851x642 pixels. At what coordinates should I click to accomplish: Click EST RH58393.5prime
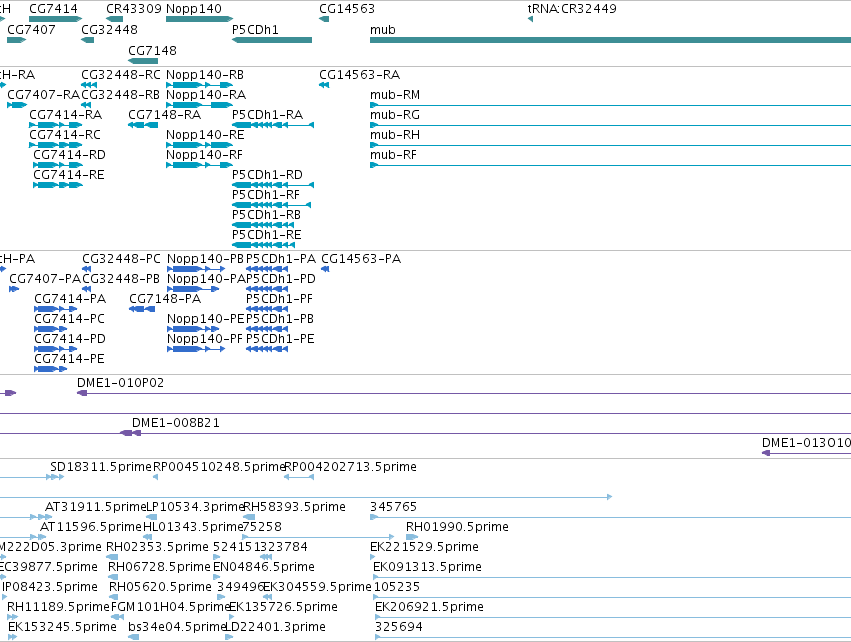pos(249,517)
